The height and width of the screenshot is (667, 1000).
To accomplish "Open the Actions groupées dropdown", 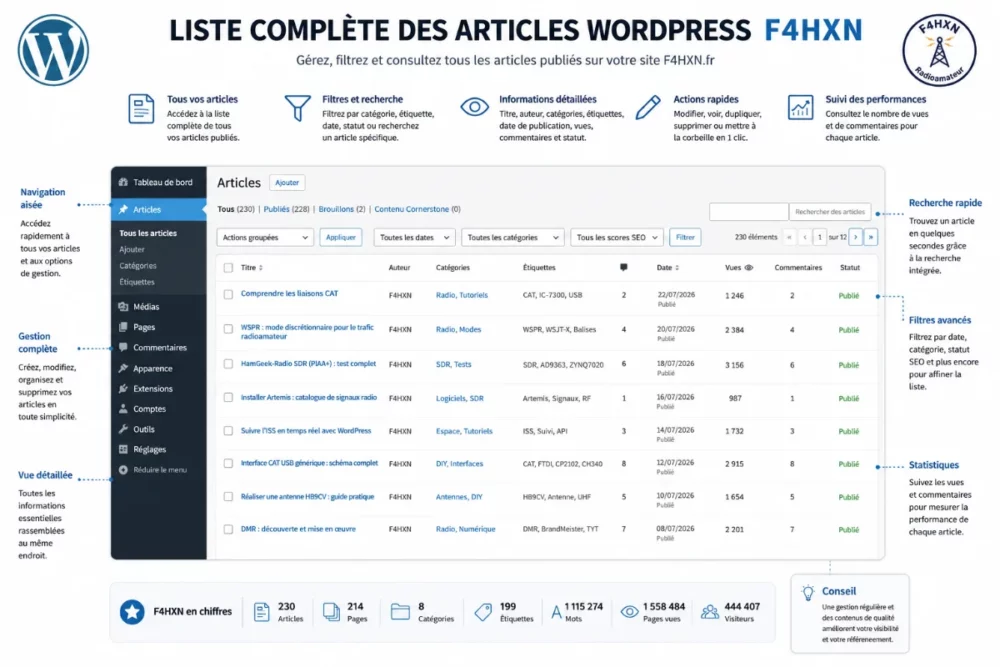I will [x=265, y=237].
